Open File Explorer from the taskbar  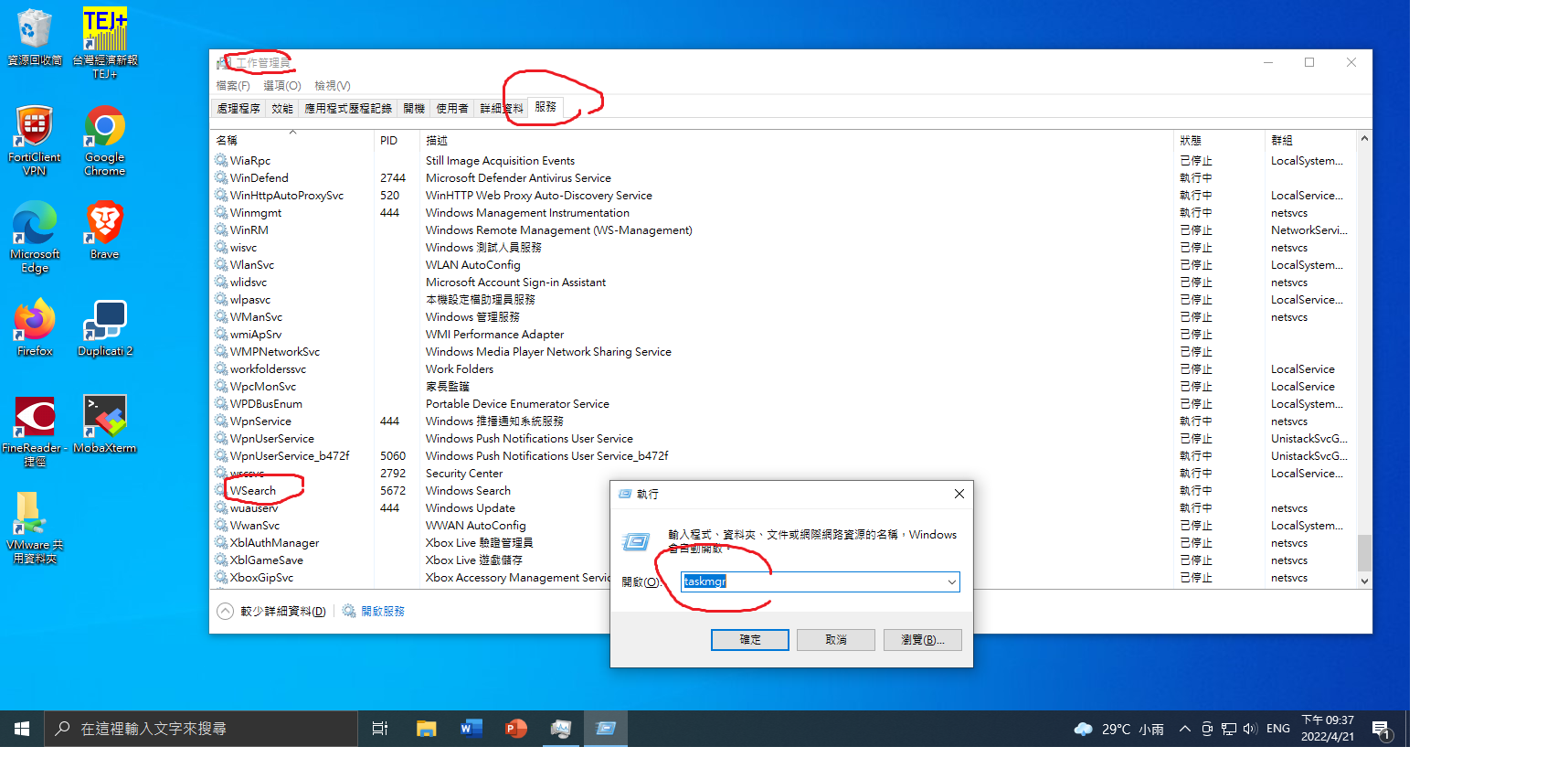tap(426, 729)
